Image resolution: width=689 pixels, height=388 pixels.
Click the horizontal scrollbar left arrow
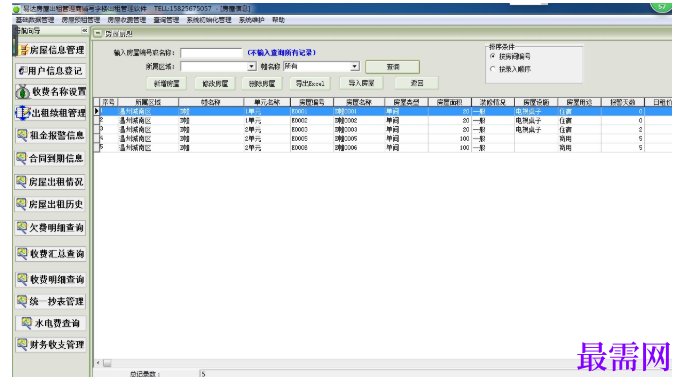98,363
